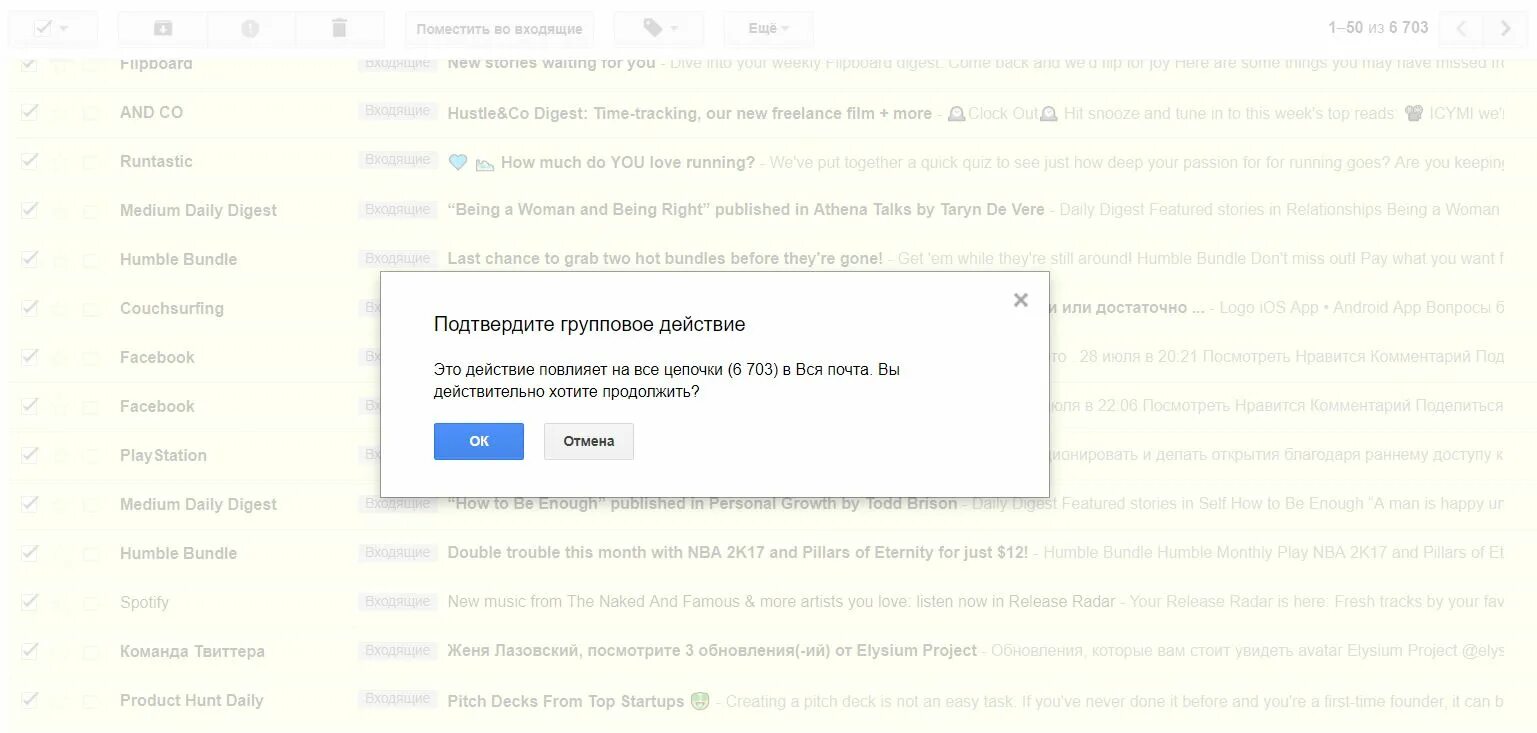Viewport: 1537px width, 733px height.
Task: Click the blue heart emoji in Runtastic subject
Action: click(458, 162)
